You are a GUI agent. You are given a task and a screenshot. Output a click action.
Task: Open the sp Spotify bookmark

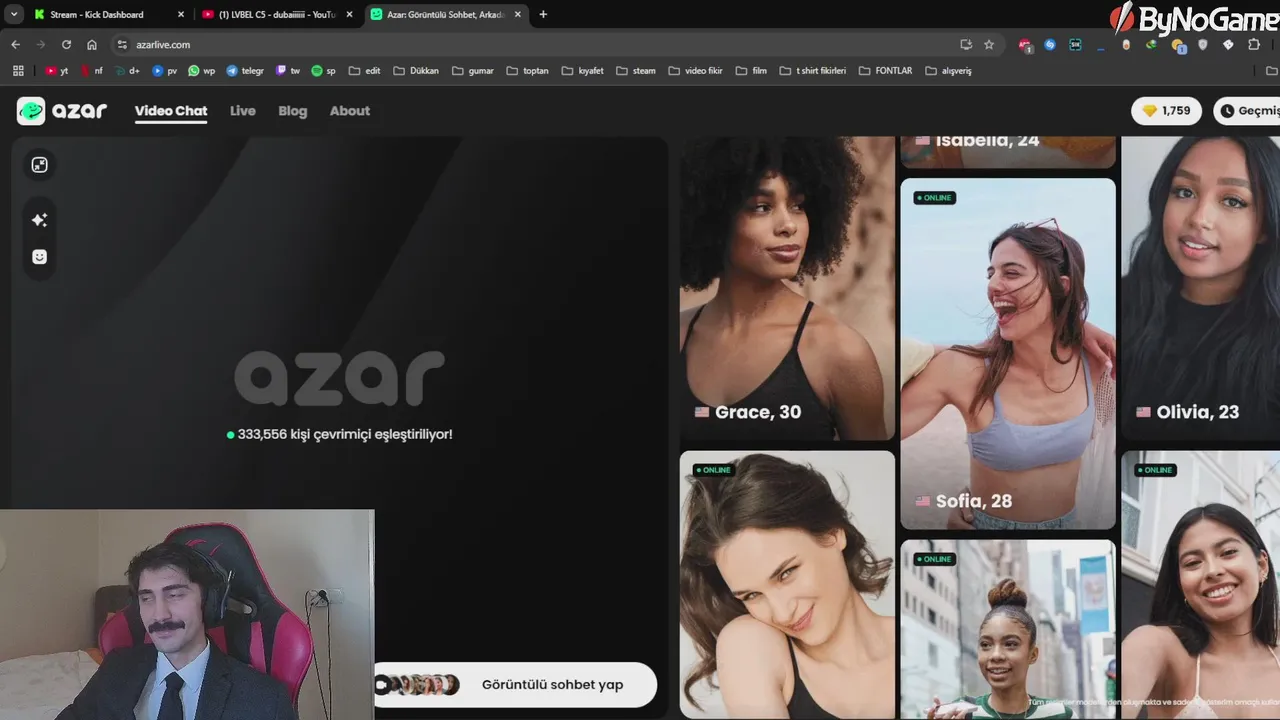324,71
